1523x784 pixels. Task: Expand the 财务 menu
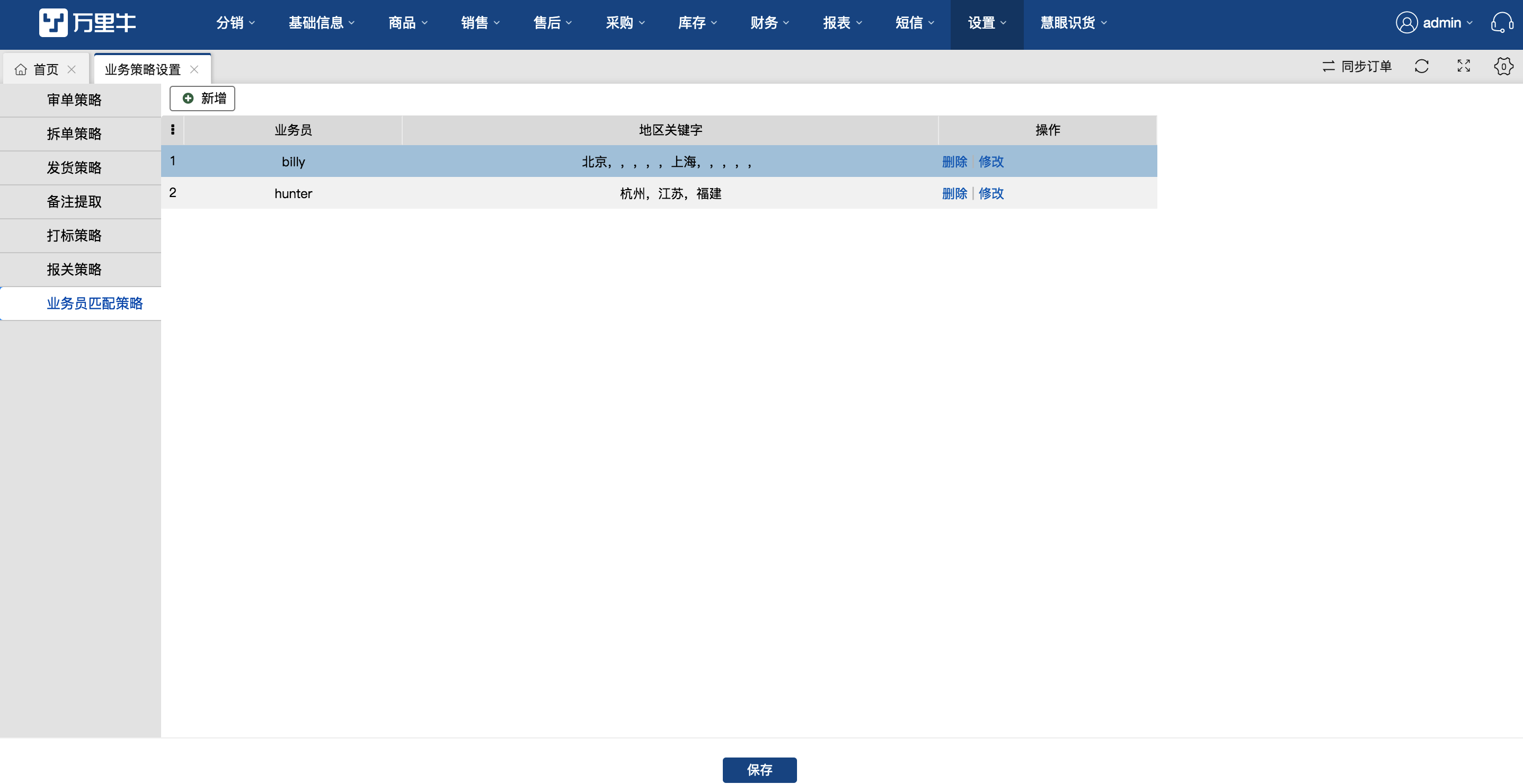click(x=770, y=22)
